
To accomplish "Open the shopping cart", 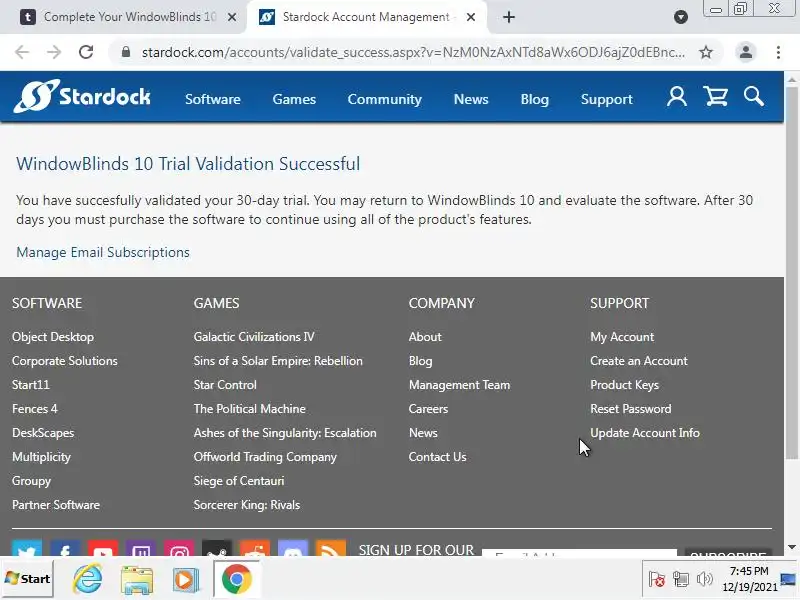I will [x=715, y=96].
